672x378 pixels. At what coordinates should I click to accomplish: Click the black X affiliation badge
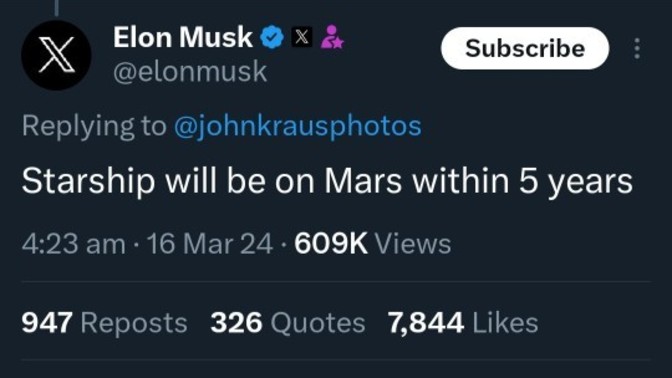coord(302,37)
